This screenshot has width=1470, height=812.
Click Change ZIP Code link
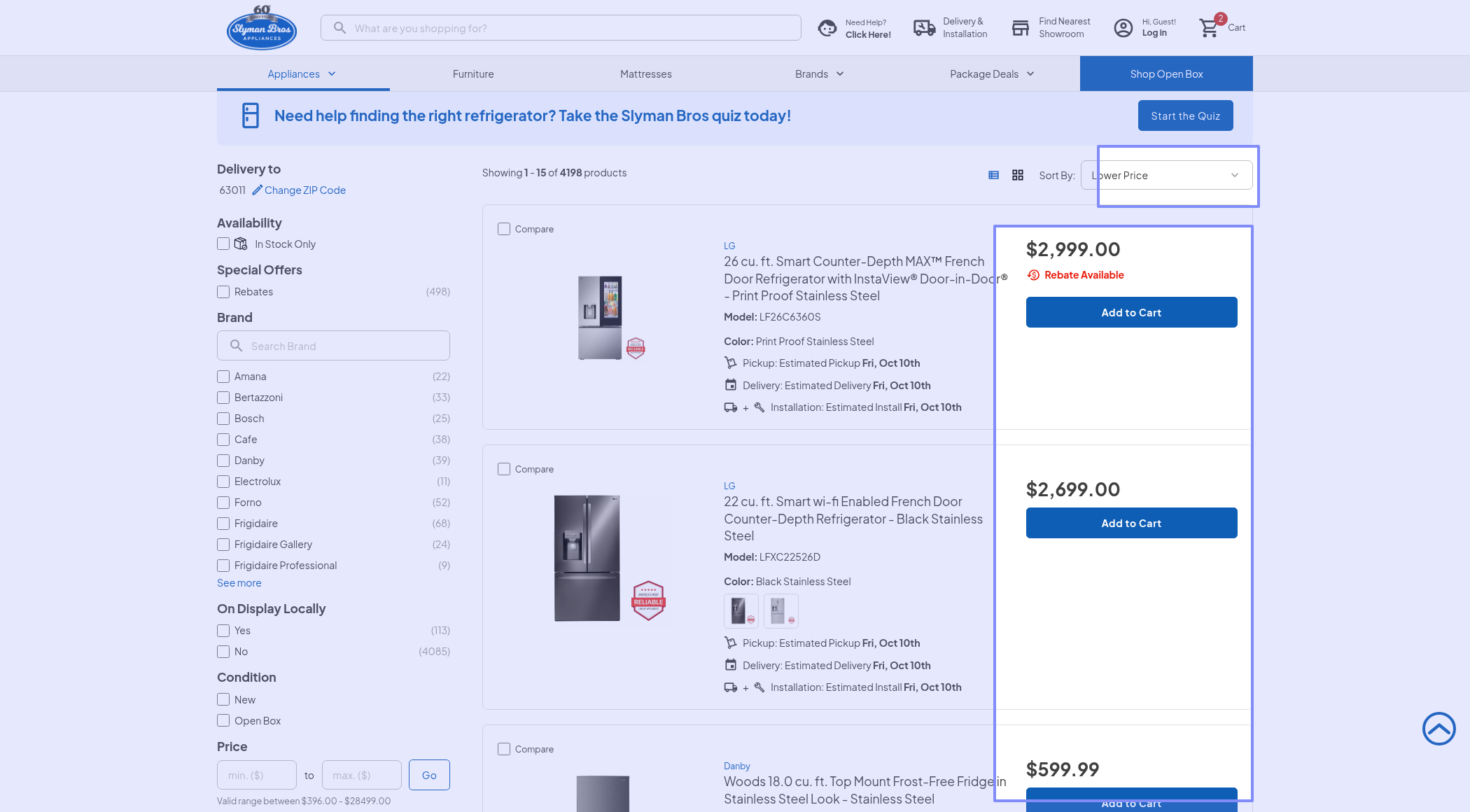click(x=304, y=190)
